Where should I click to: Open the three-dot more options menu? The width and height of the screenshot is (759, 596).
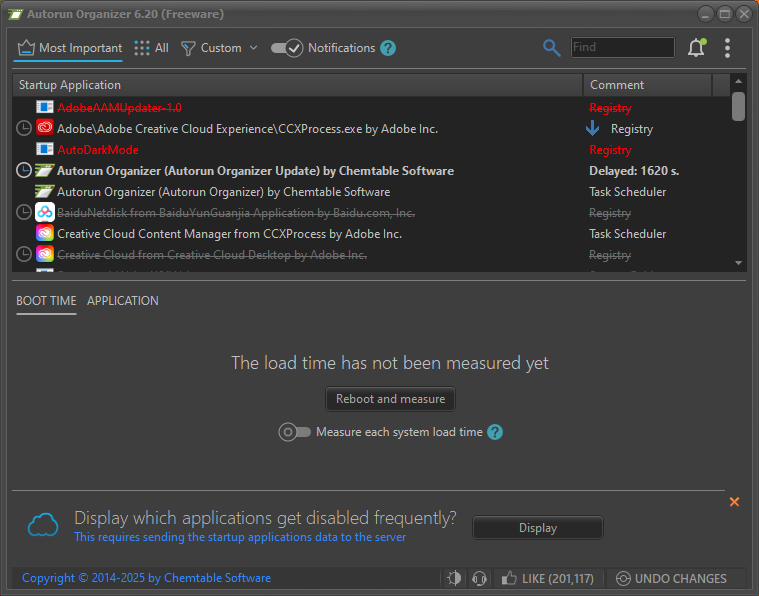tap(727, 48)
